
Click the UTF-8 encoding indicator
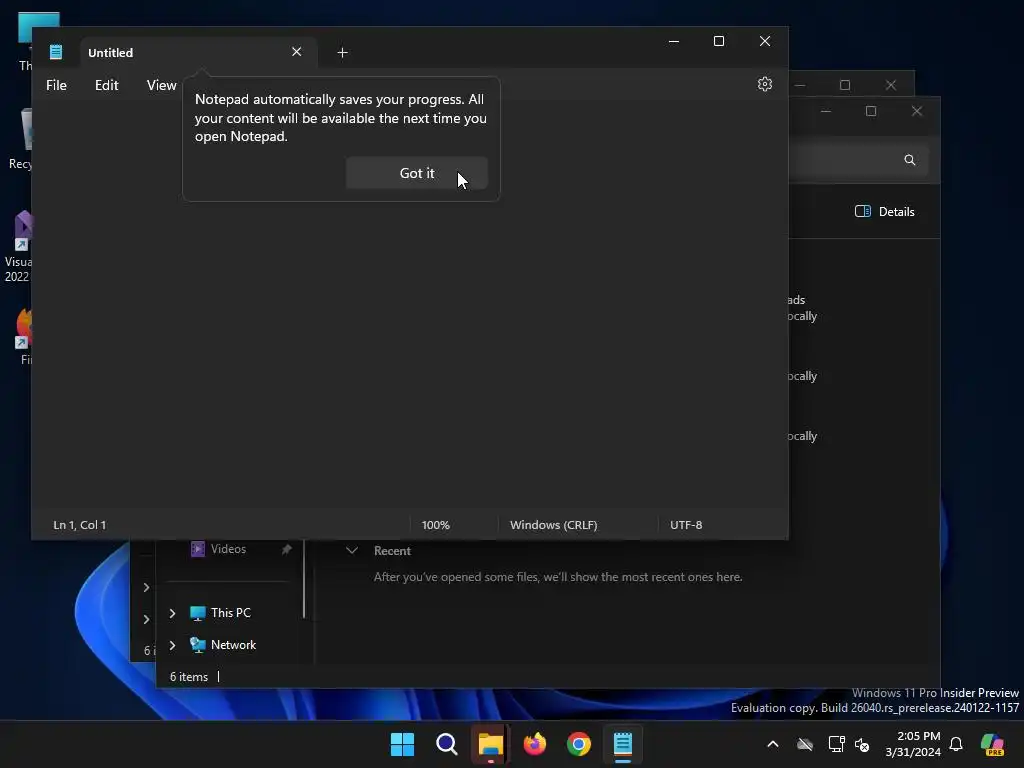686,525
